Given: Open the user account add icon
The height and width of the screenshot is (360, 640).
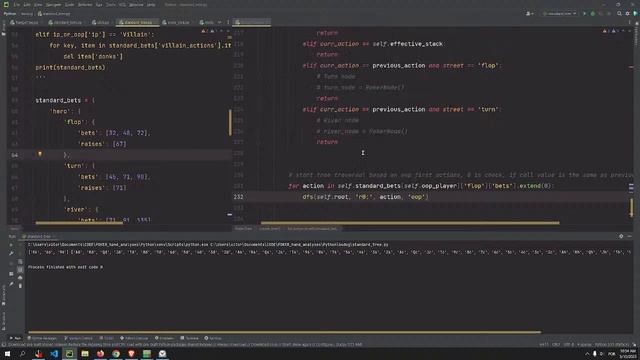Looking at the screenshot, I should tap(530, 13).
